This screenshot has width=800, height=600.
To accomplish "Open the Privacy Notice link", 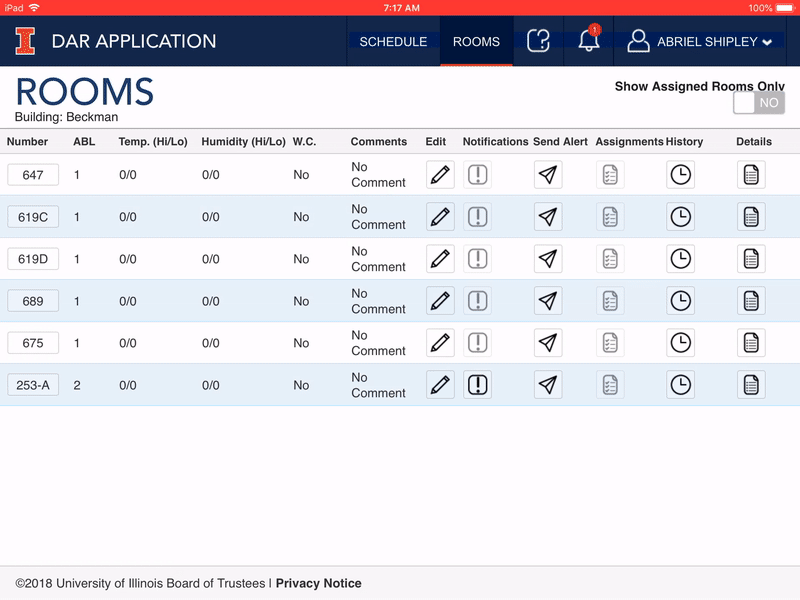I will tap(318, 583).
